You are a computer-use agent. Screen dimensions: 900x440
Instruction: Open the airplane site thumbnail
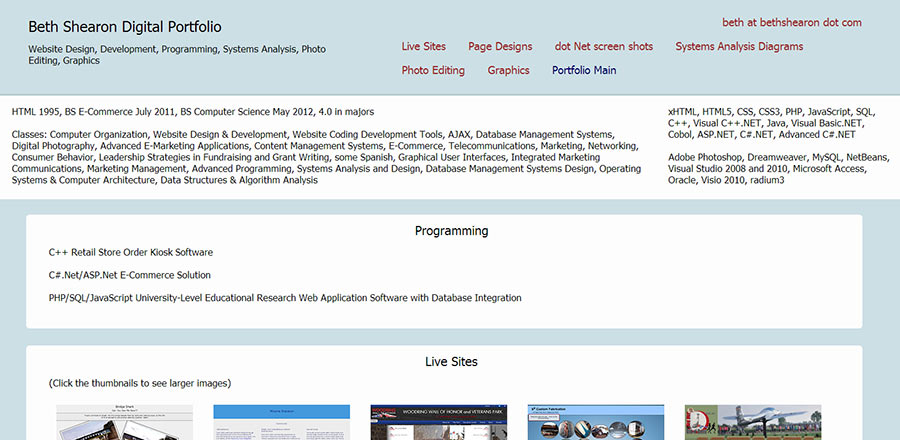752,422
